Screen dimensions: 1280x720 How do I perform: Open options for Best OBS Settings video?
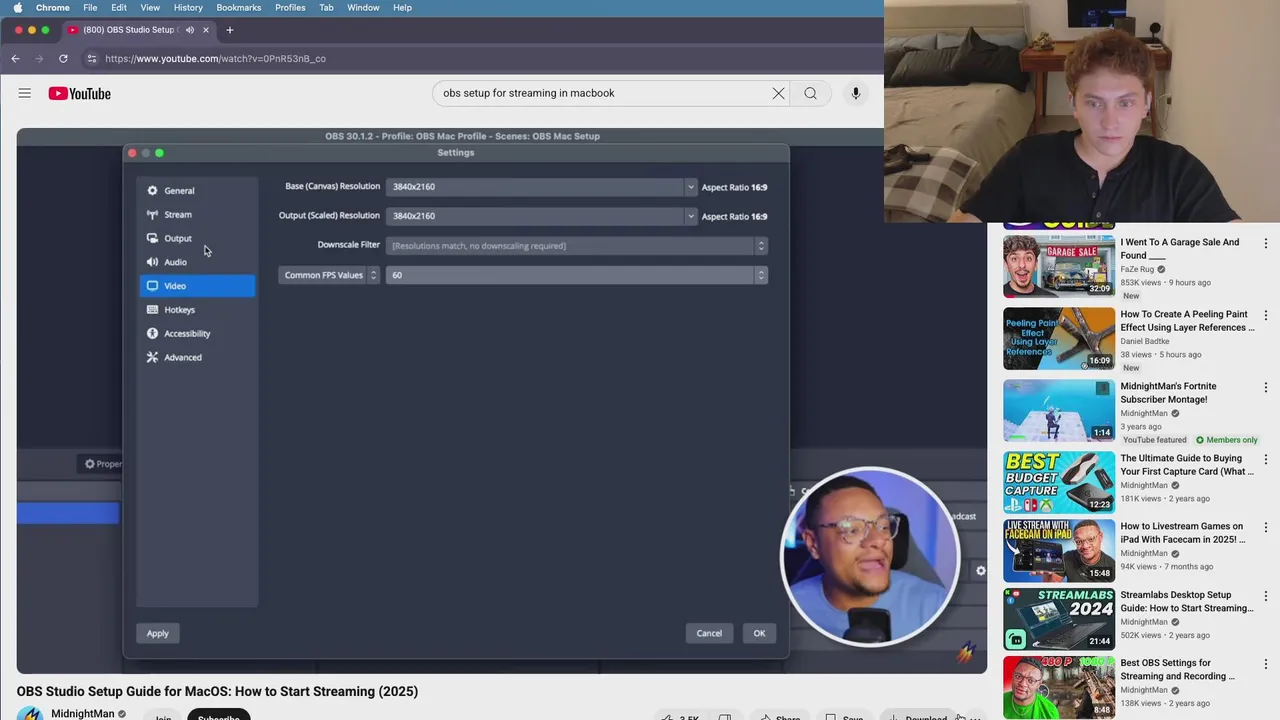[x=1265, y=664]
